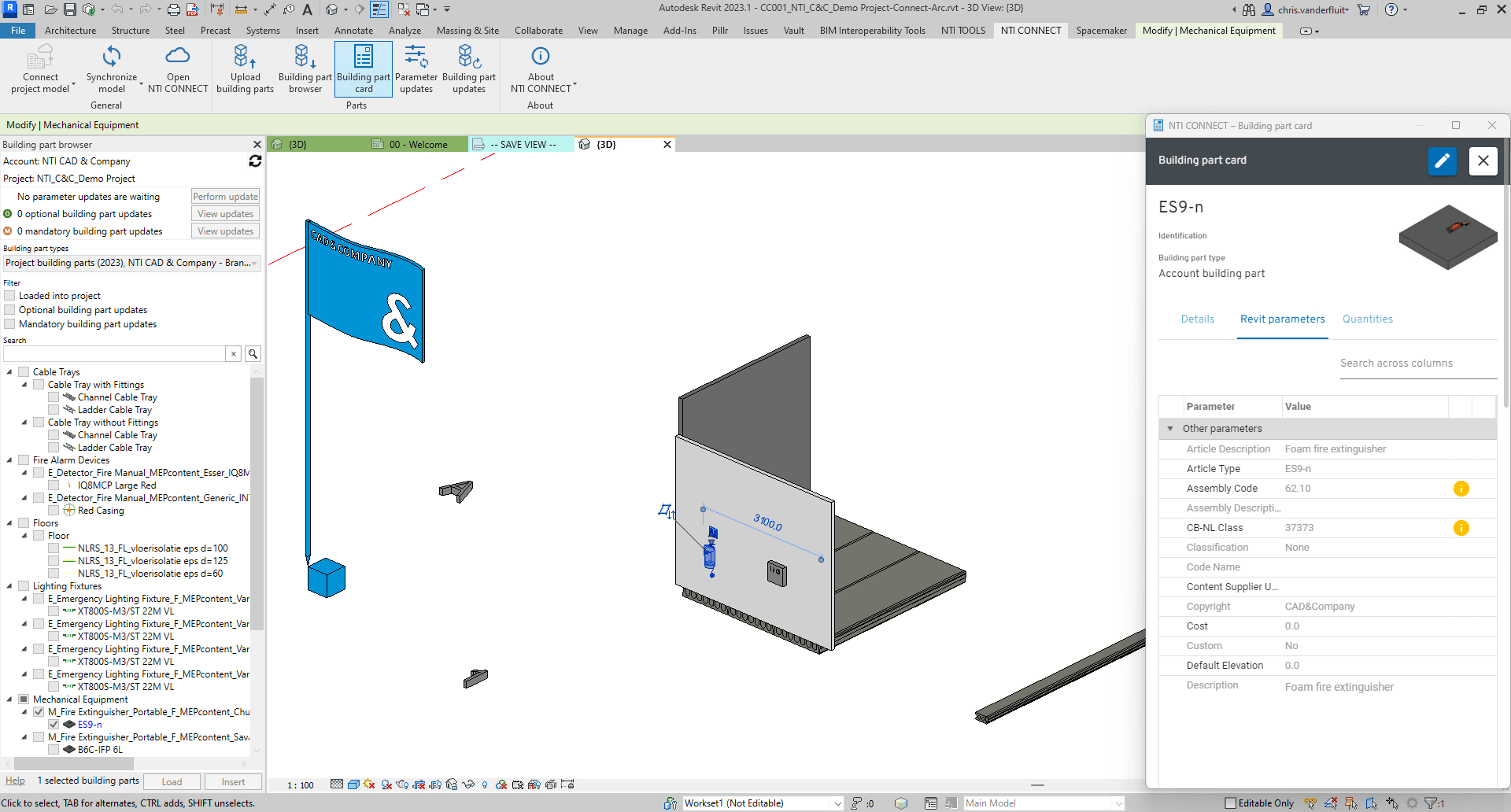Image resolution: width=1511 pixels, height=812 pixels.
Task: Open Help link in browser panel
Action: coord(15,781)
